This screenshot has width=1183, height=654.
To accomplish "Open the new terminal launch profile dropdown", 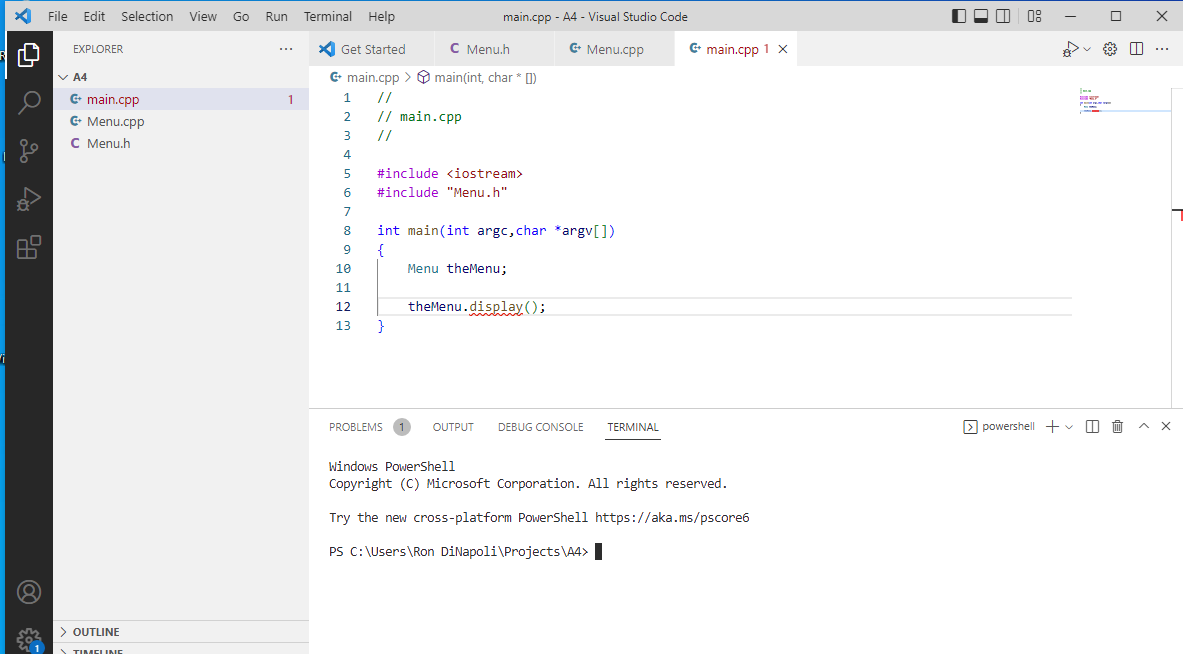I will [x=1069, y=427].
